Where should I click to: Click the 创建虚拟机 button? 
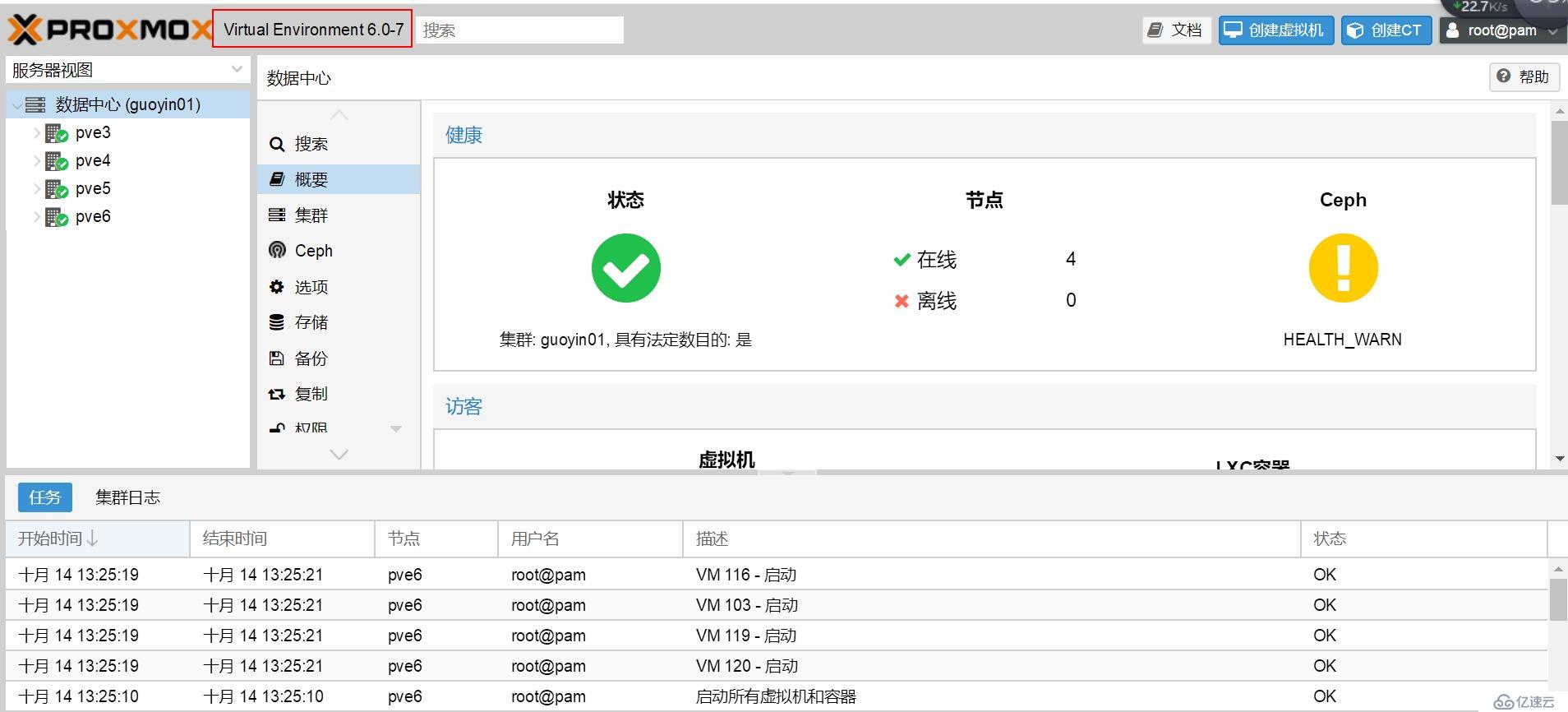tap(1275, 30)
